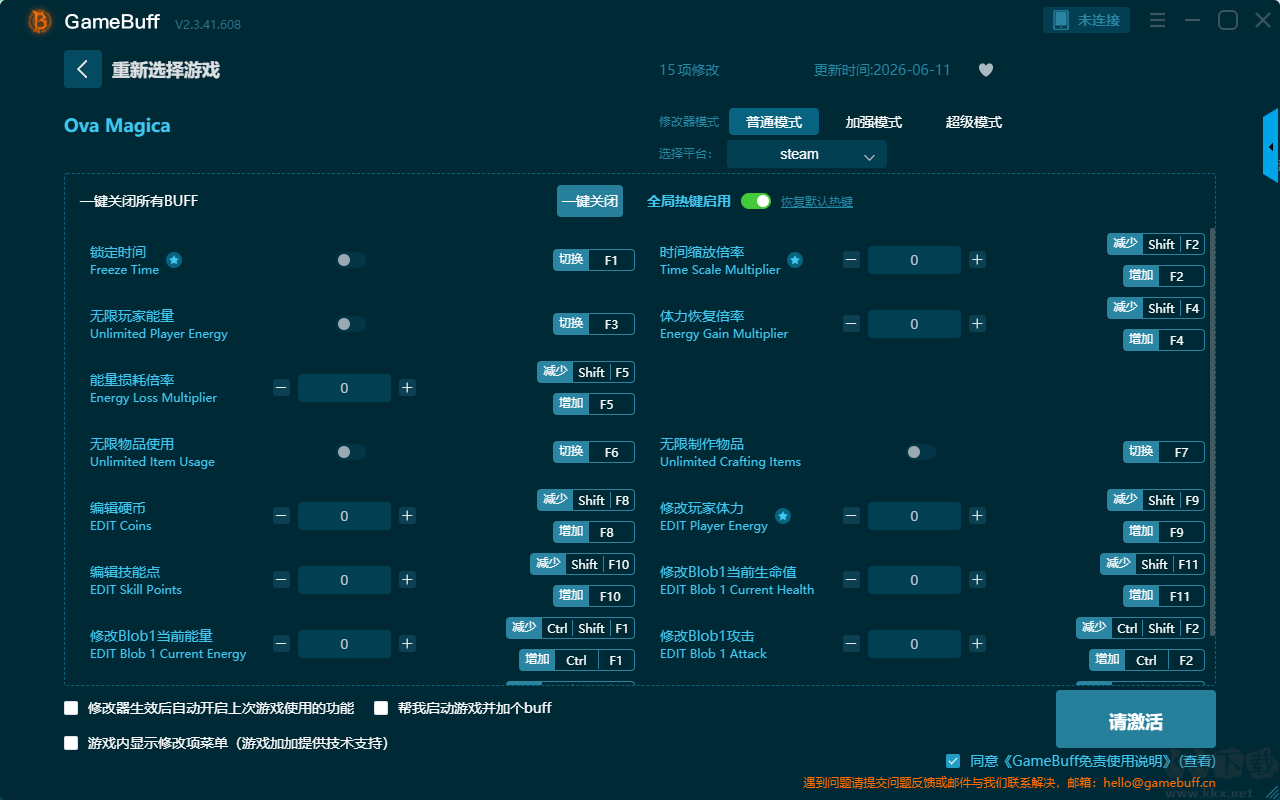This screenshot has height=800, width=1280.
Task: Click the (查看) disclaimer view link
Action: coord(1195,761)
